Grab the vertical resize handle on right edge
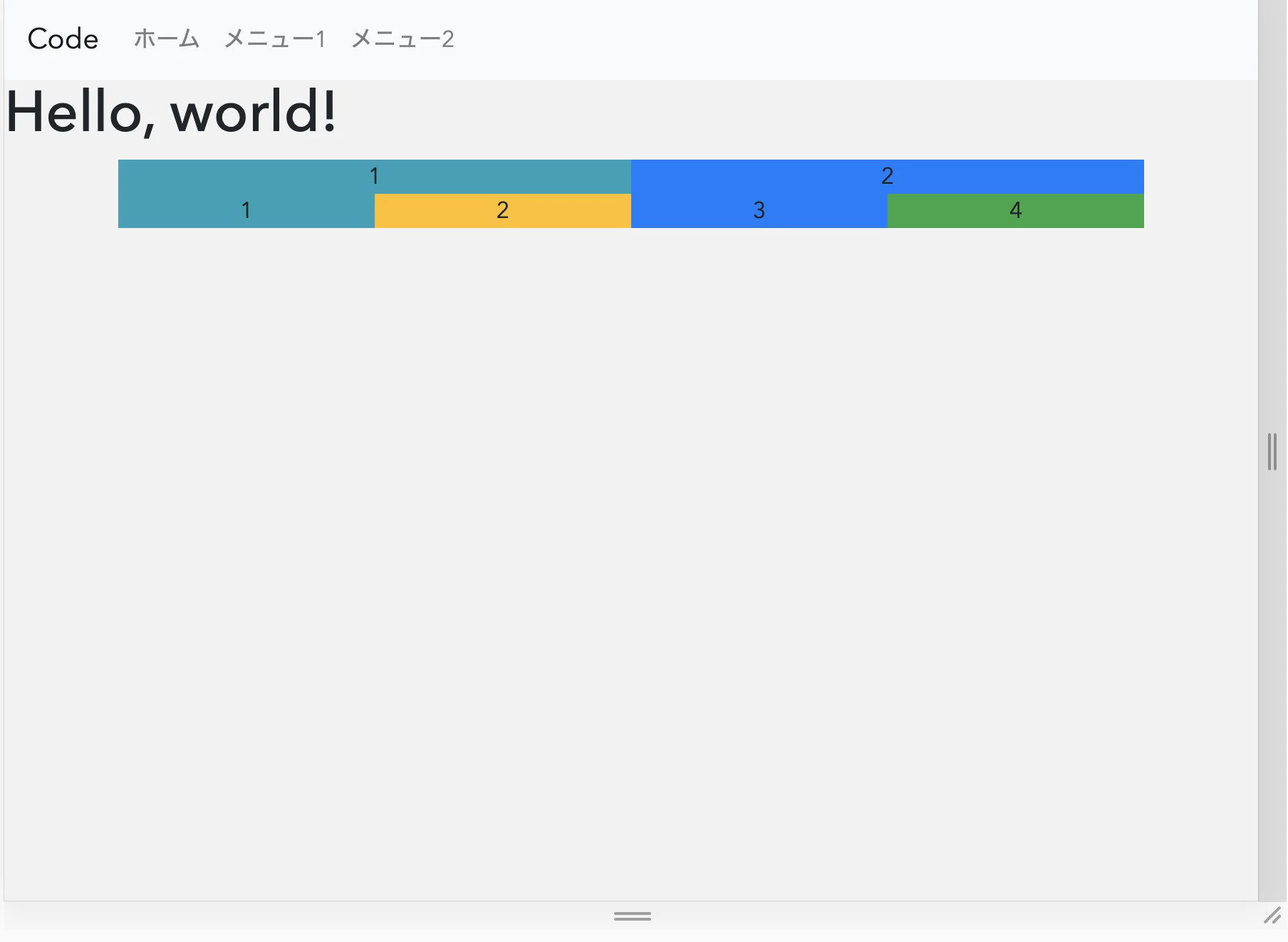This screenshot has width=1288, height=942. coord(1272,452)
